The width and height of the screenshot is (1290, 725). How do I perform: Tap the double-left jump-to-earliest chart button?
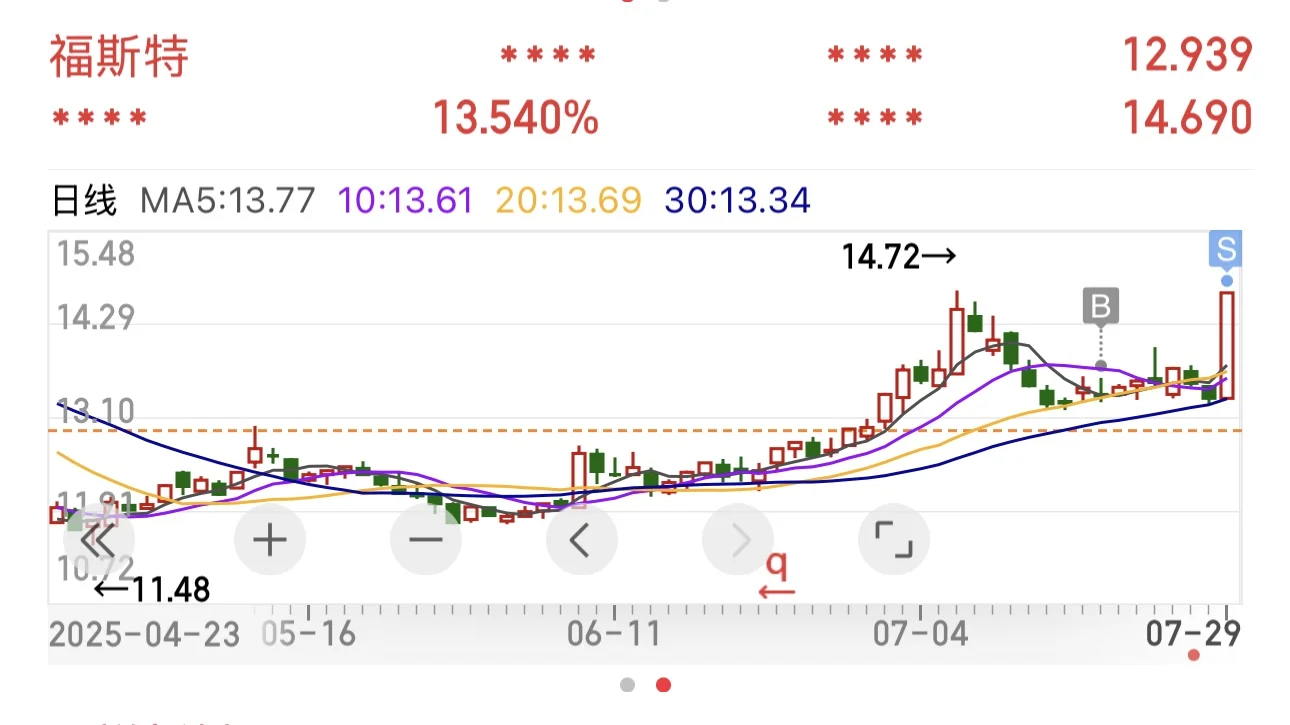pos(98,542)
